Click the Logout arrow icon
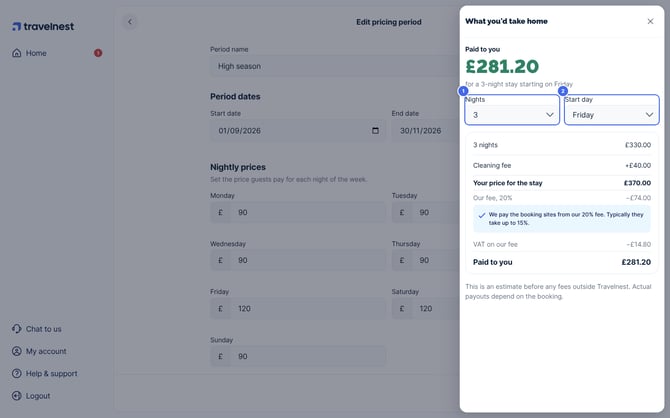670x418 pixels. click(x=17, y=396)
